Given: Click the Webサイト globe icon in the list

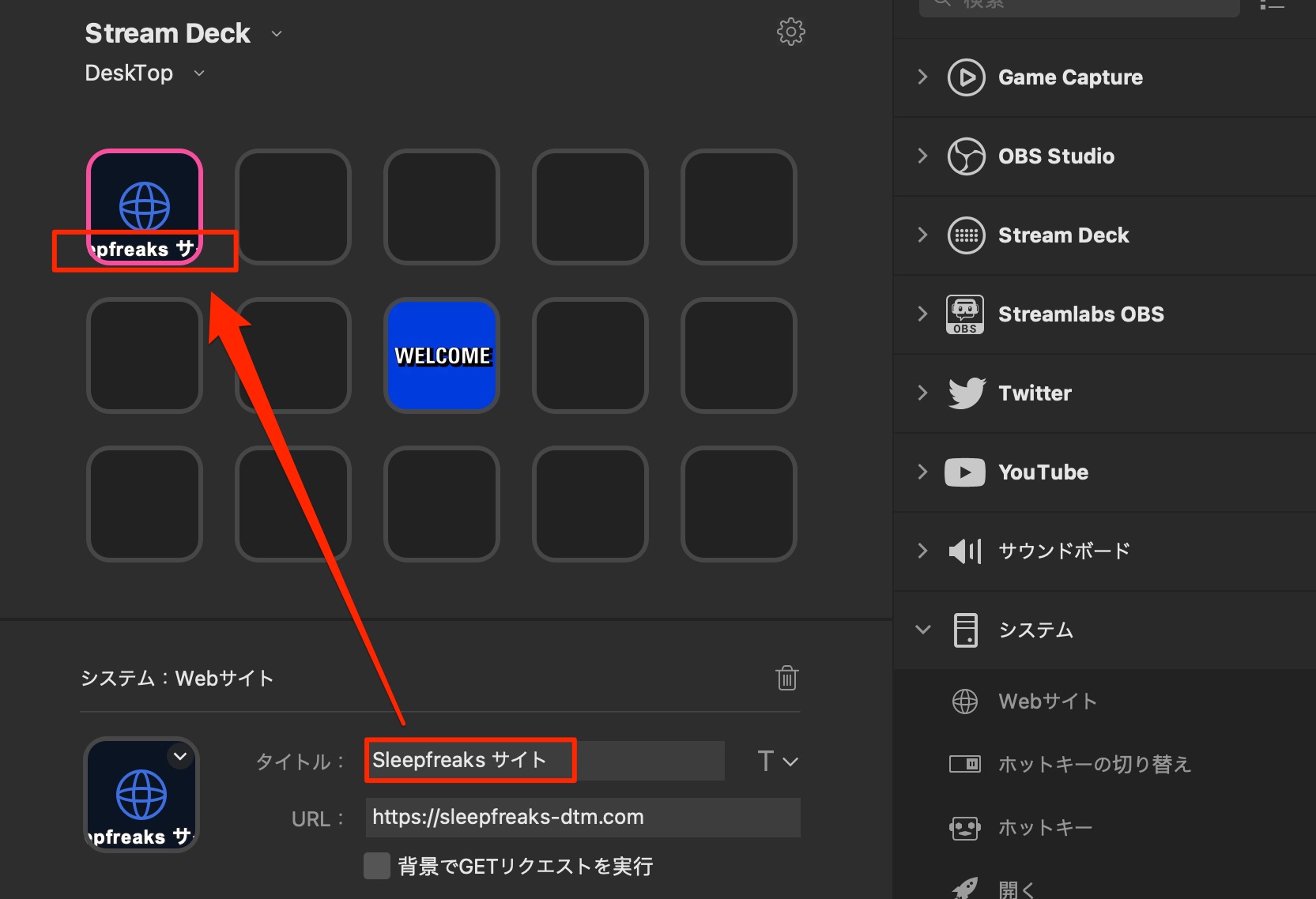Looking at the screenshot, I should tap(965, 701).
